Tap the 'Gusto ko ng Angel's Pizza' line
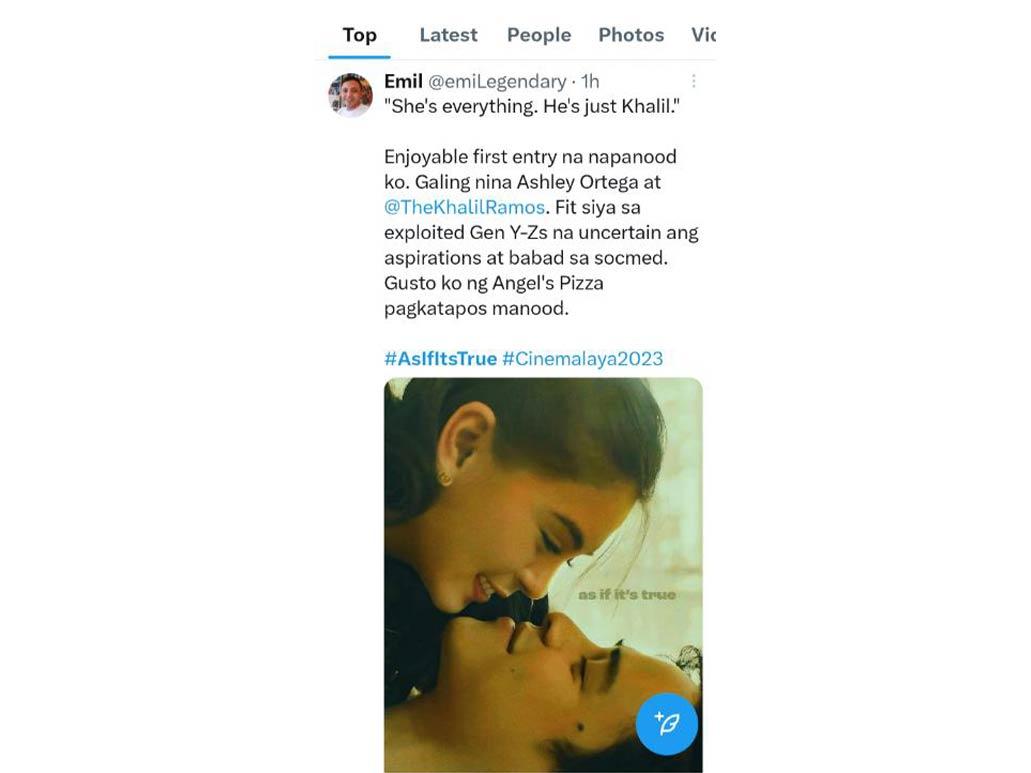 pyautogui.click(x=494, y=283)
